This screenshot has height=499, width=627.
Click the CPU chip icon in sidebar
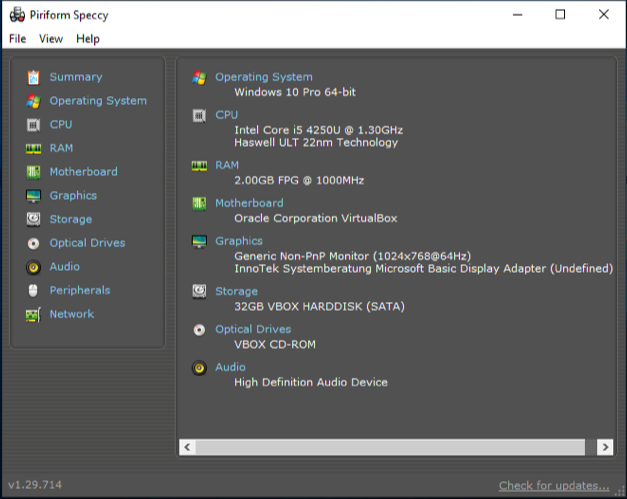[x=34, y=125]
